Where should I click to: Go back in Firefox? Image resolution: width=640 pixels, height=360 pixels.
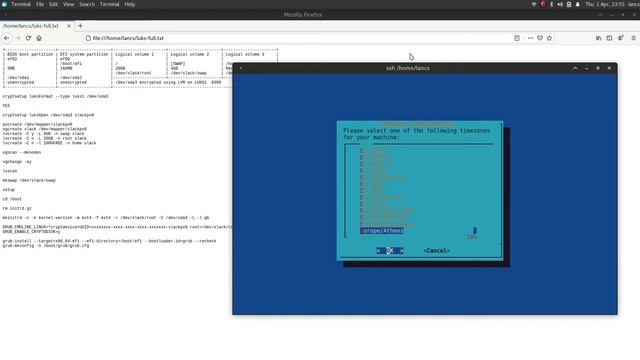coord(7,38)
